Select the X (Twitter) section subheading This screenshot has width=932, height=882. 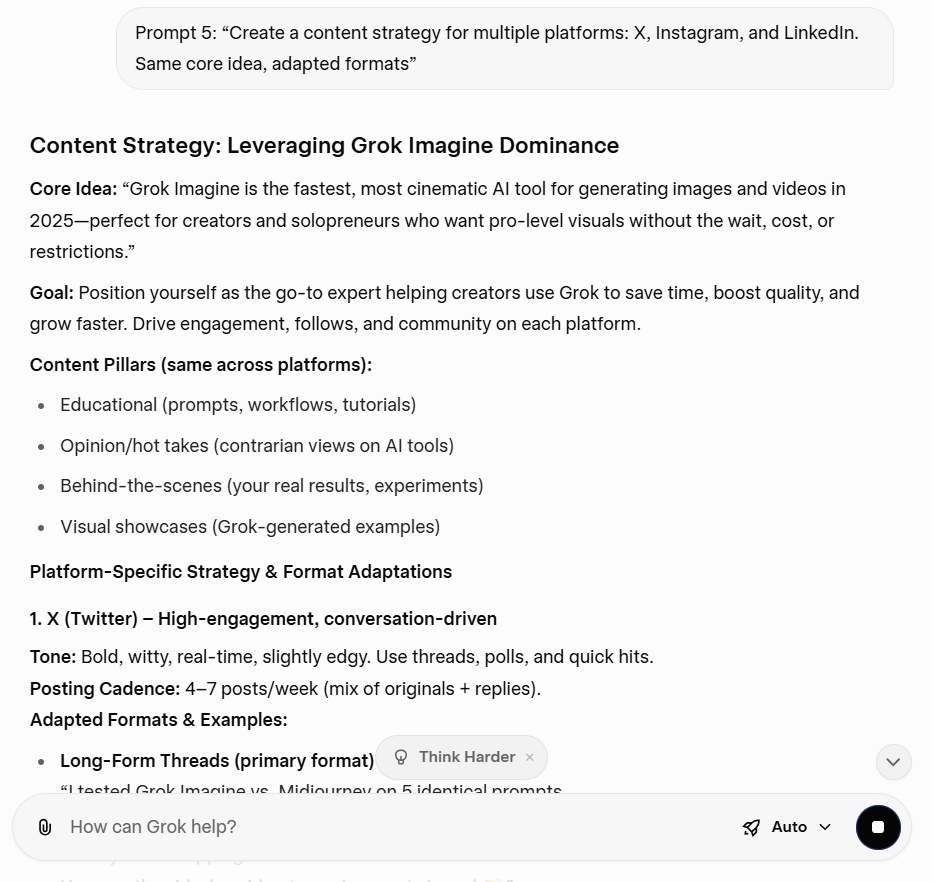tap(263, 618)
